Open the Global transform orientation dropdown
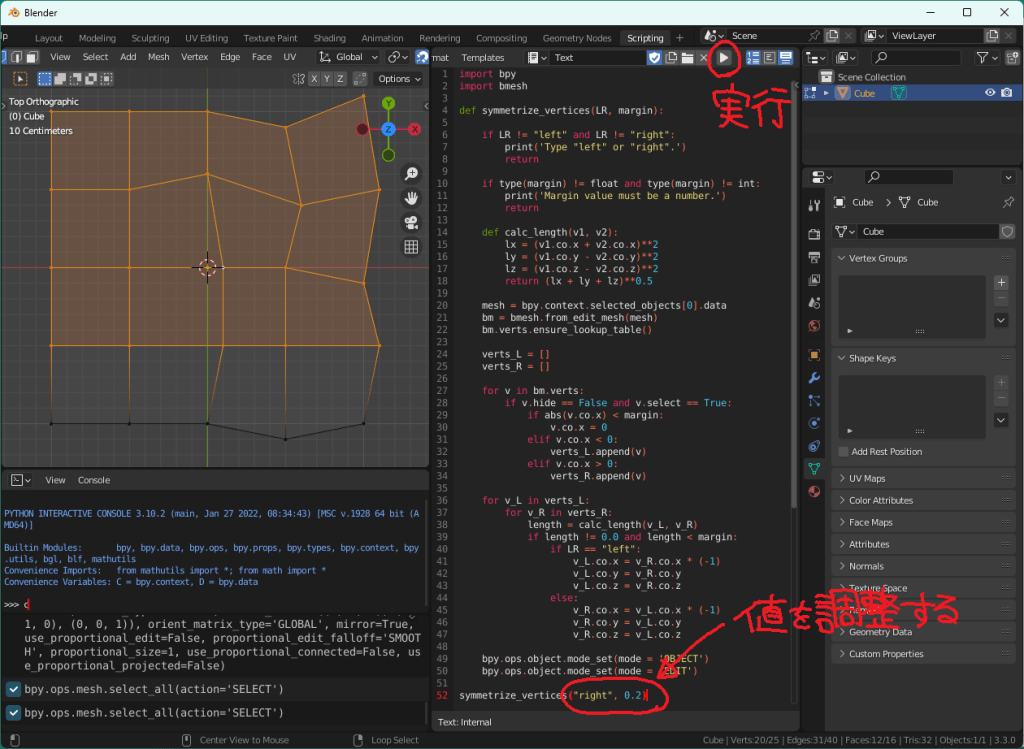This screenshot has width=1024, height=749. [x=349, y=57]
